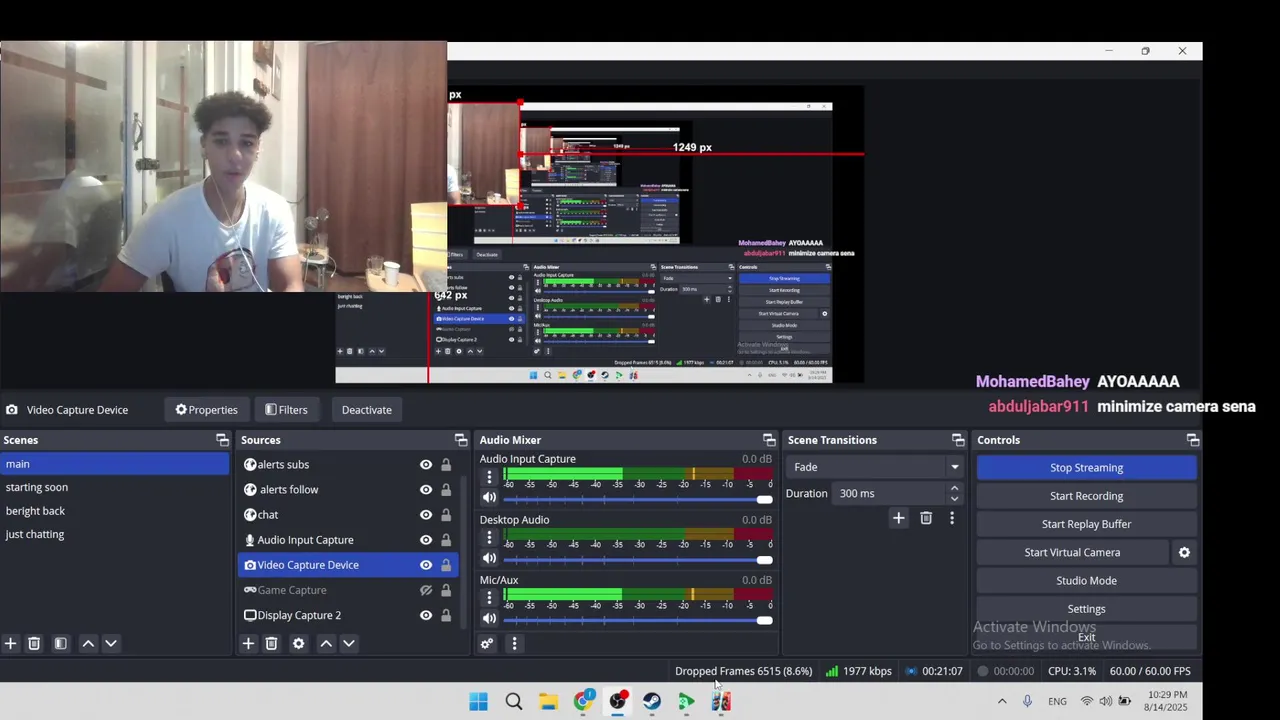The width and height of the screenshot is (1280, 720).
Task: Hide the chat source
Action: (x=426, y=515)
